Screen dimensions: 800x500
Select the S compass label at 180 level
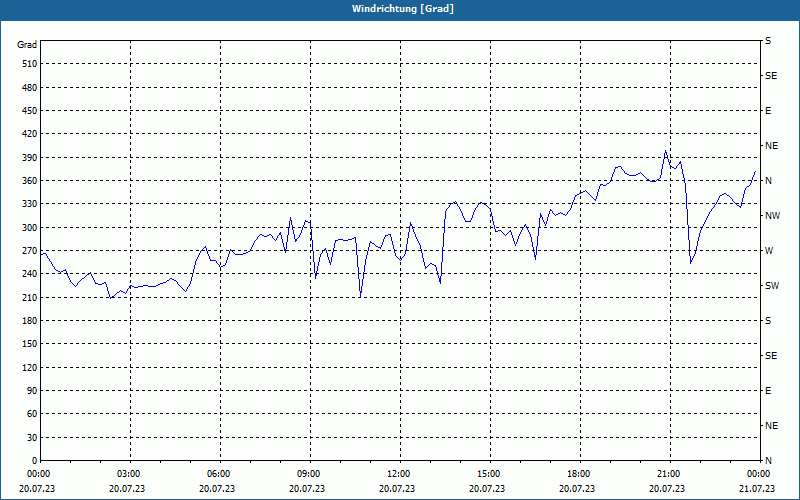tap(768, 321)
